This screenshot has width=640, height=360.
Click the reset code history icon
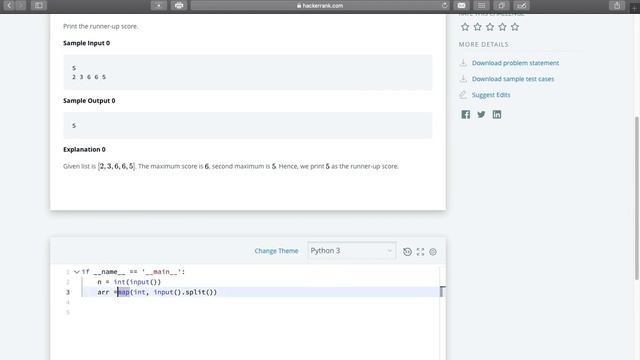point(407,252)
